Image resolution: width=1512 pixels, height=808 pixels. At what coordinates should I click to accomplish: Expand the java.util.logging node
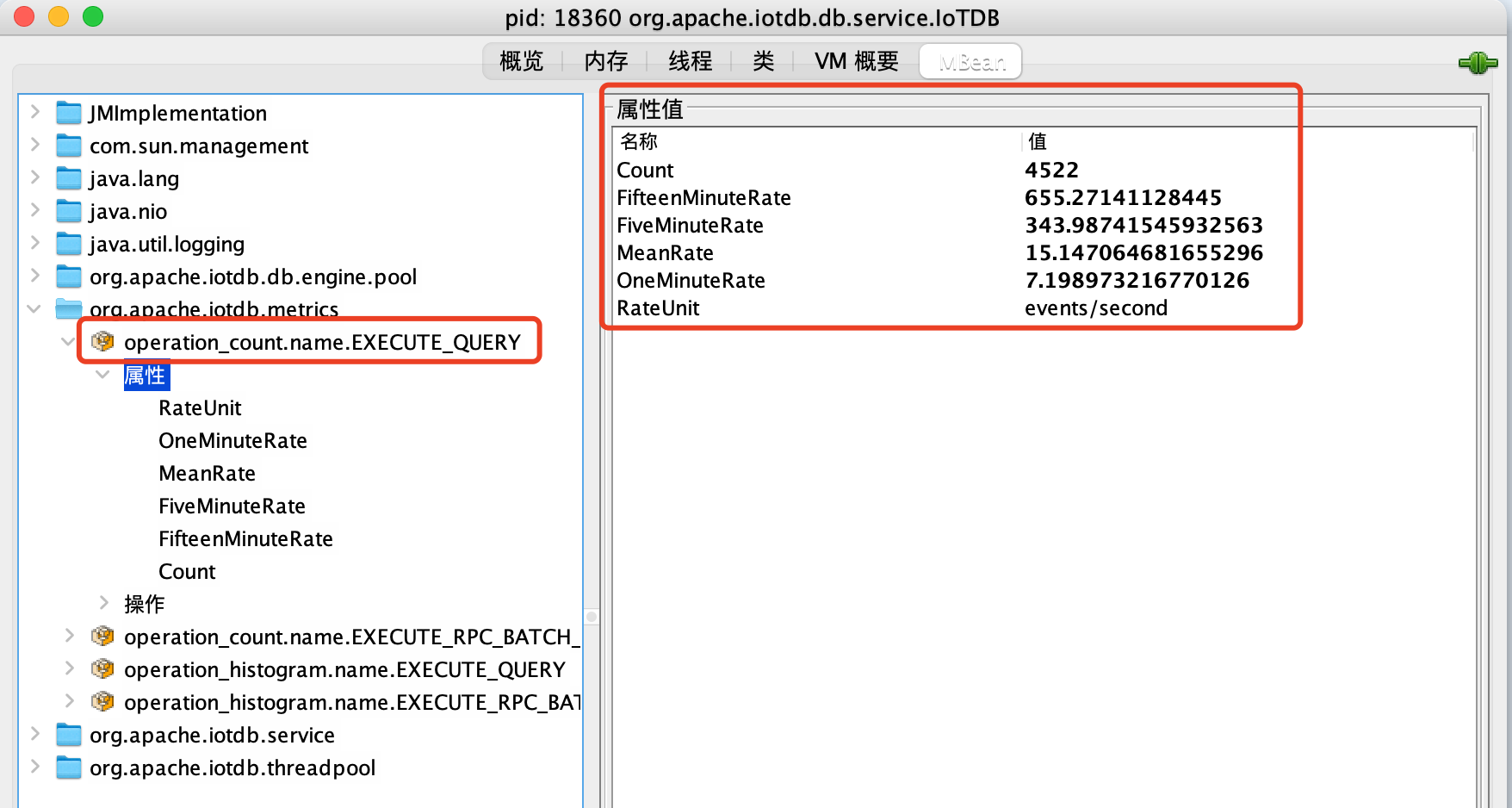coord(34,243)
